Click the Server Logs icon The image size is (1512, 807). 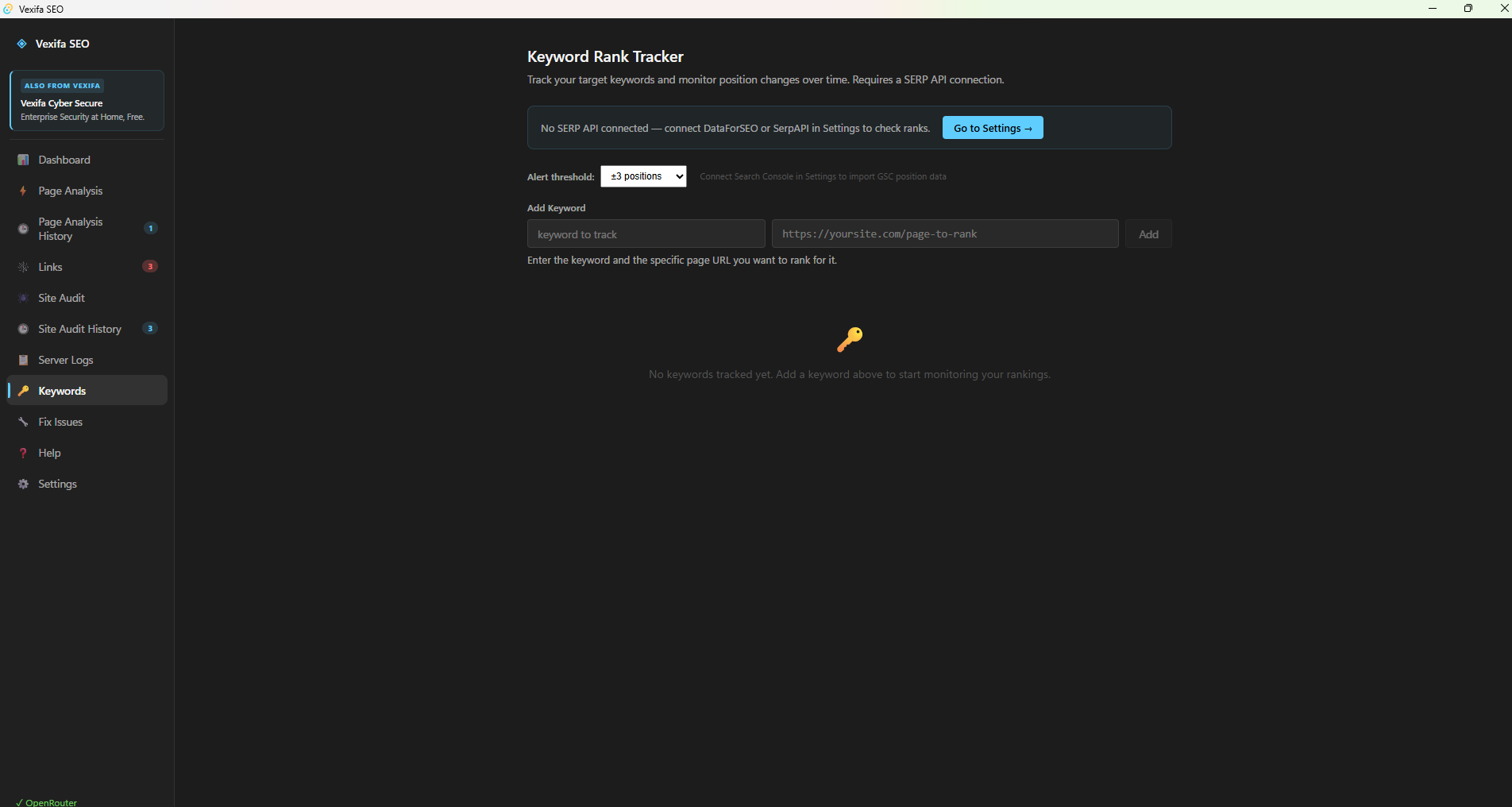coord(23,360)
